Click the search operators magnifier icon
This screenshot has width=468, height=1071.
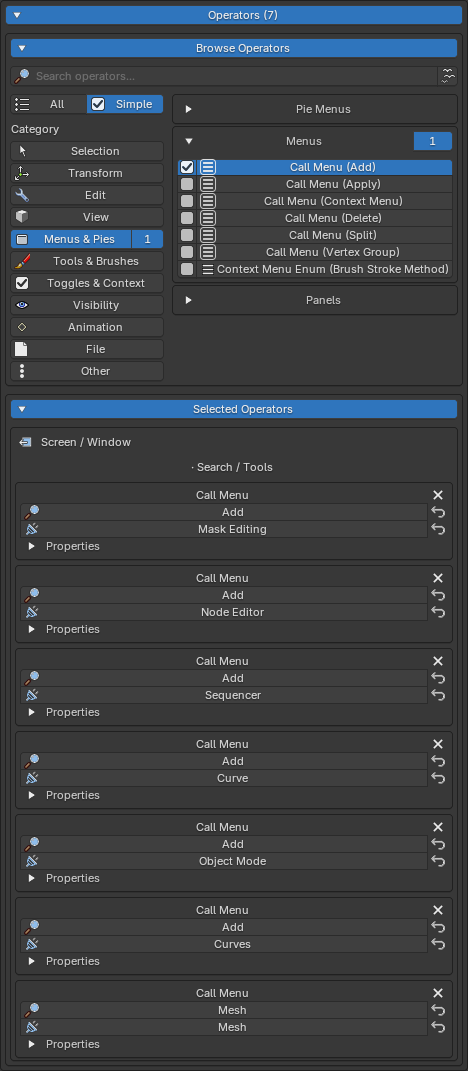point(22,76)
